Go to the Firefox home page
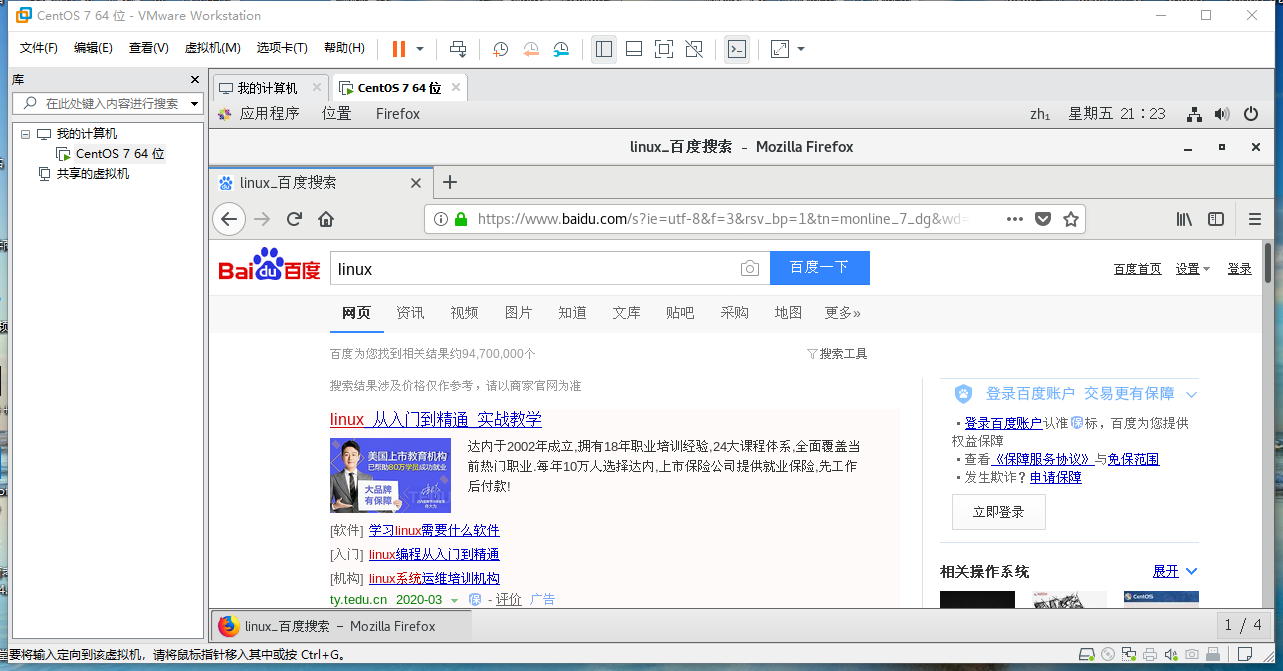This screenshot has height=671, width=1283. click(x=325, y=219)
